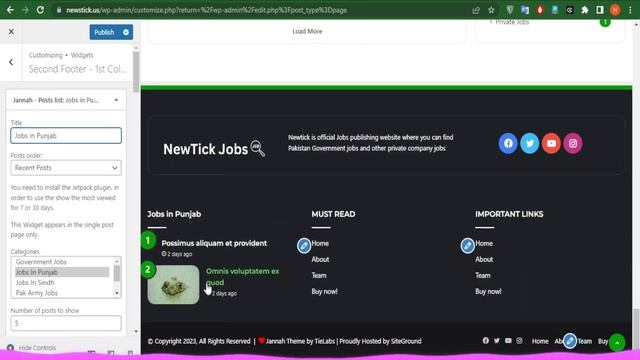
Task: Click Private Jobs category in sidebar
Action: click(x=512, y=22)
